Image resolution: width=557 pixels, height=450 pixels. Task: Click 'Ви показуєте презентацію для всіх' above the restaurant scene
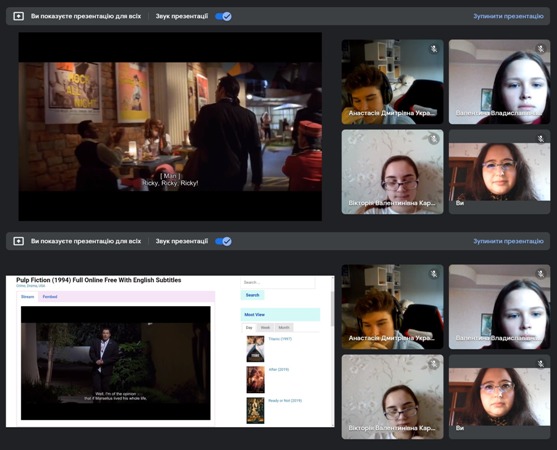pos(86,16)
